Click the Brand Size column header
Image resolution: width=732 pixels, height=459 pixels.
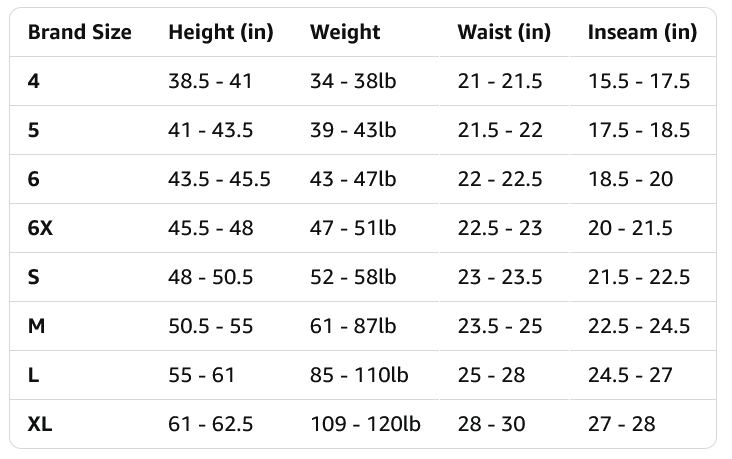click(79, 32)
